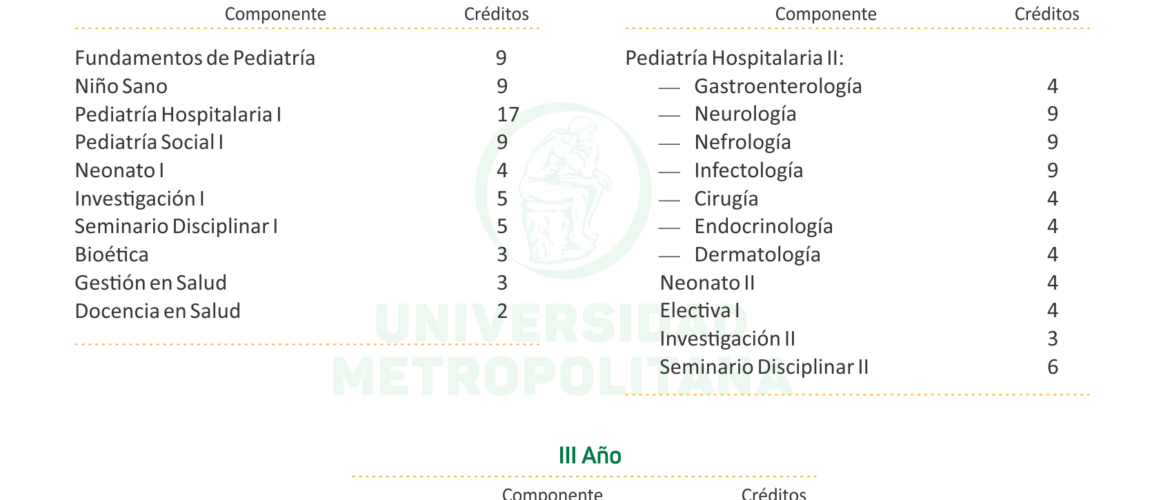Select Investigación I in the left table
The image size is (1170, 500).
139,198
